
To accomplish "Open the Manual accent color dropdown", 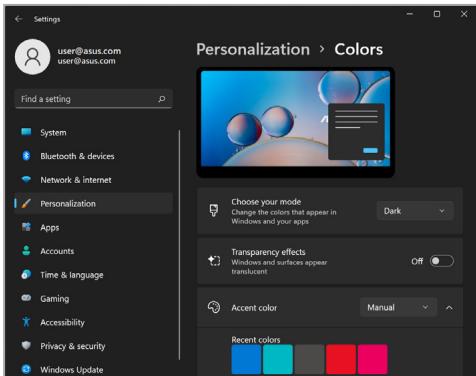I will coord(398,307).
